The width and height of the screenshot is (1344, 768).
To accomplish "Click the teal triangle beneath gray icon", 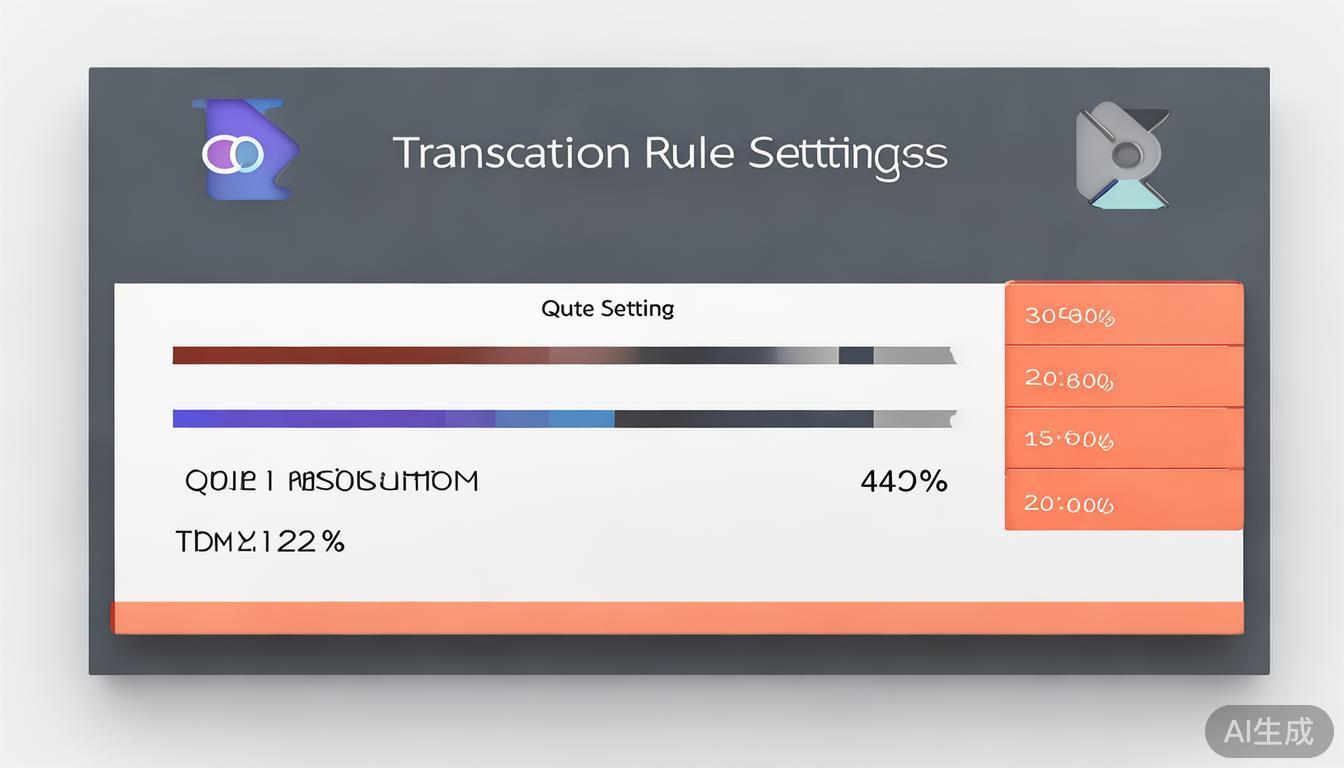I will click(1127, 197).
